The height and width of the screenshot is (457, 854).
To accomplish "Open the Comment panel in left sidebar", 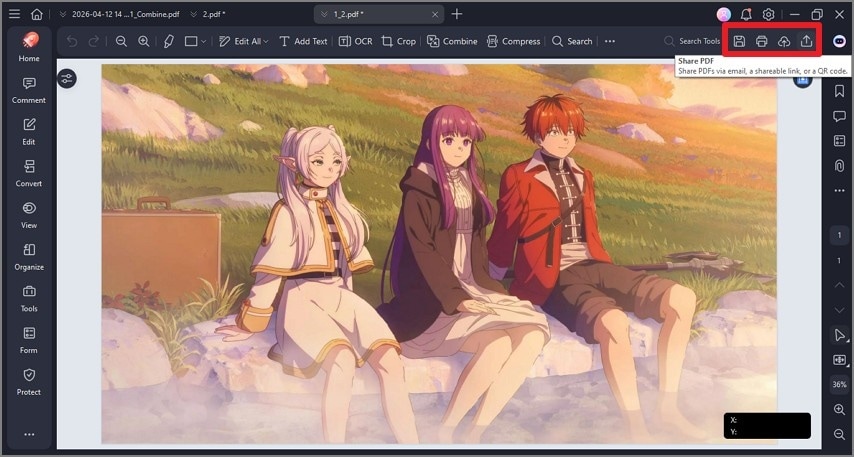I will pos(29,90).
